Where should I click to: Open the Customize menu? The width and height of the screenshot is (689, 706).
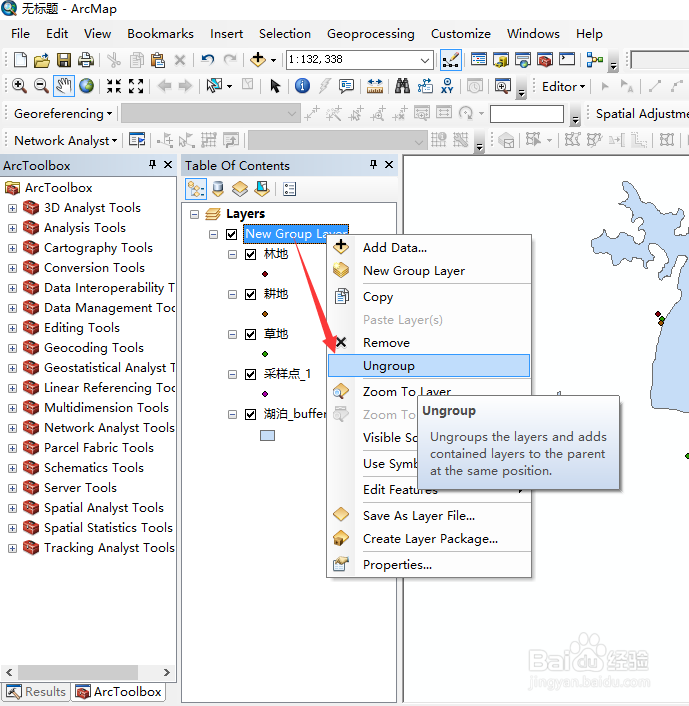(x=461, y=34)
